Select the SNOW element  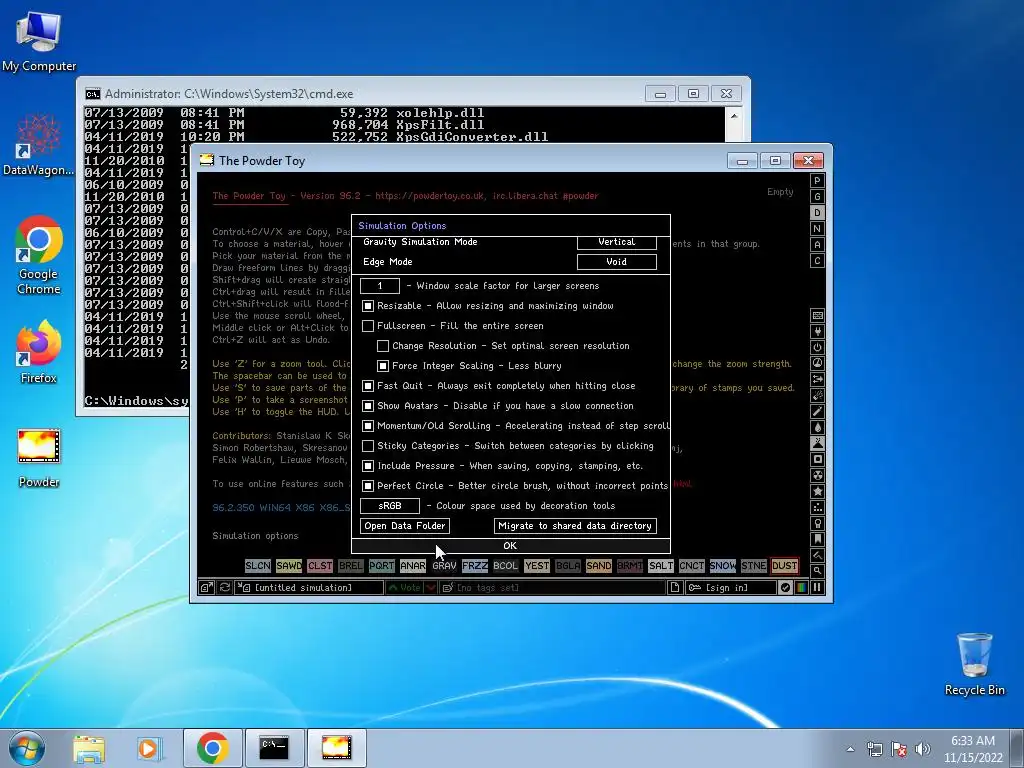pos(722,566)
